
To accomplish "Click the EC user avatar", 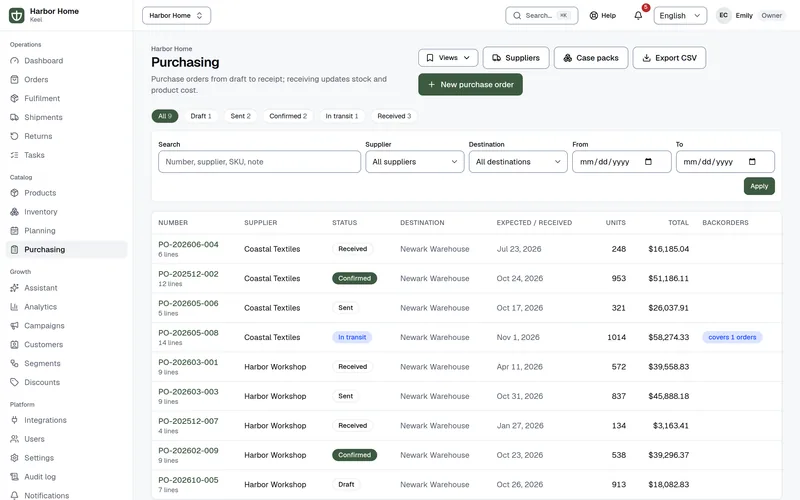I will 723,15.
